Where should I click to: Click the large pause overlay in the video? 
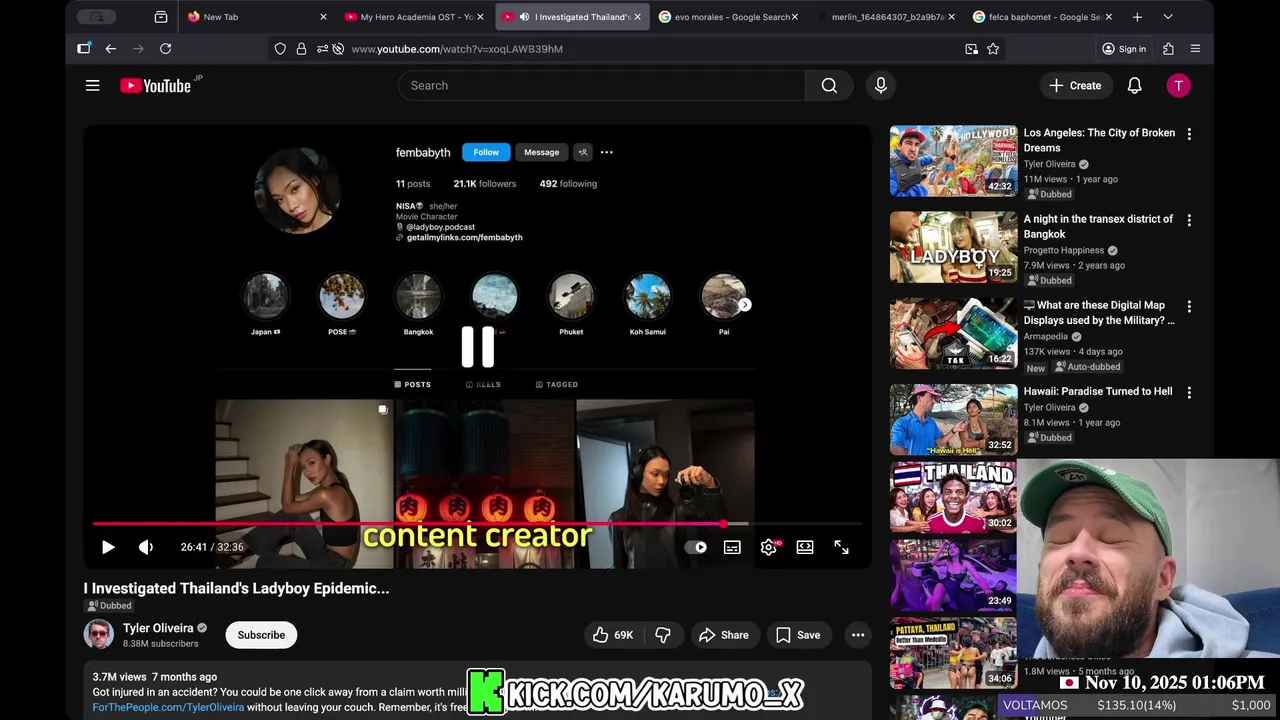pos(478,347)
